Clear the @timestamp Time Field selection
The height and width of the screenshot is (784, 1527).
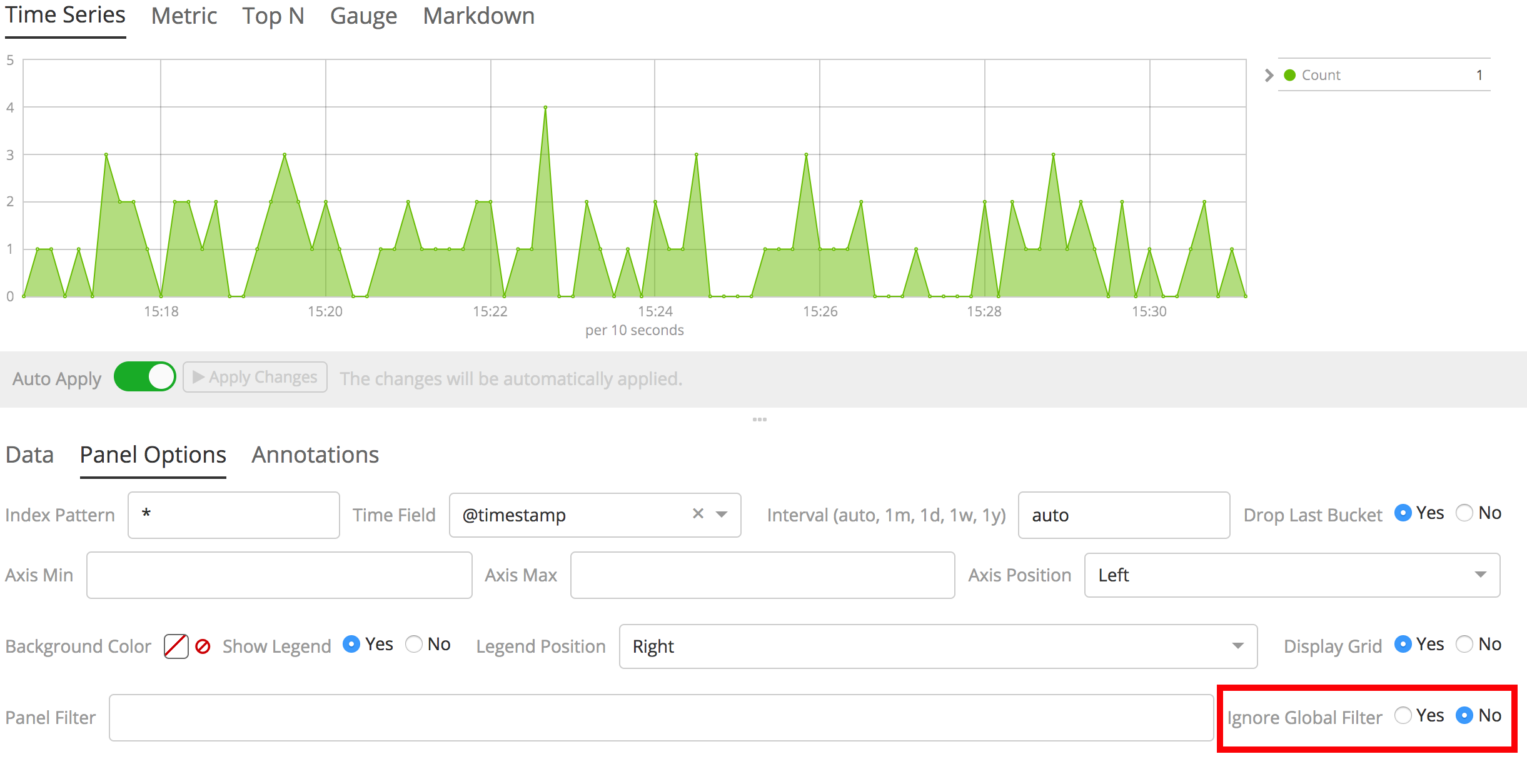(x=698, y=514)
